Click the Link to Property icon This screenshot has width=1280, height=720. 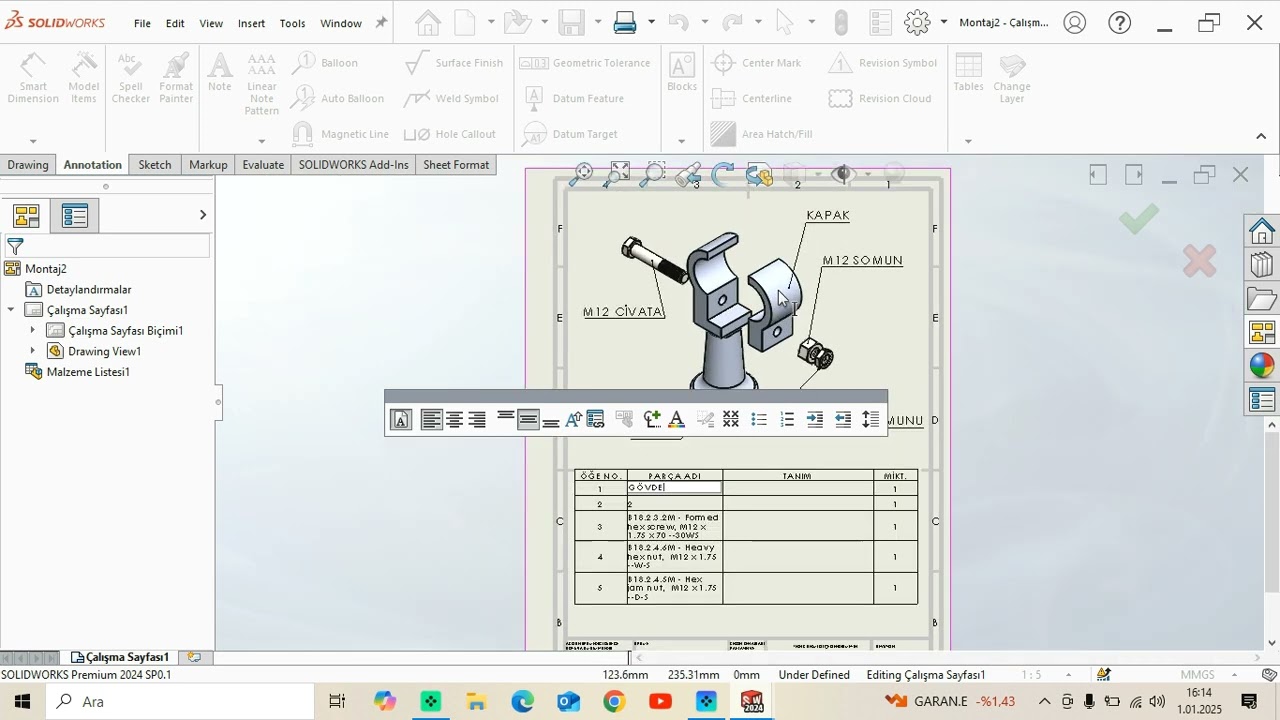point(596,420)
